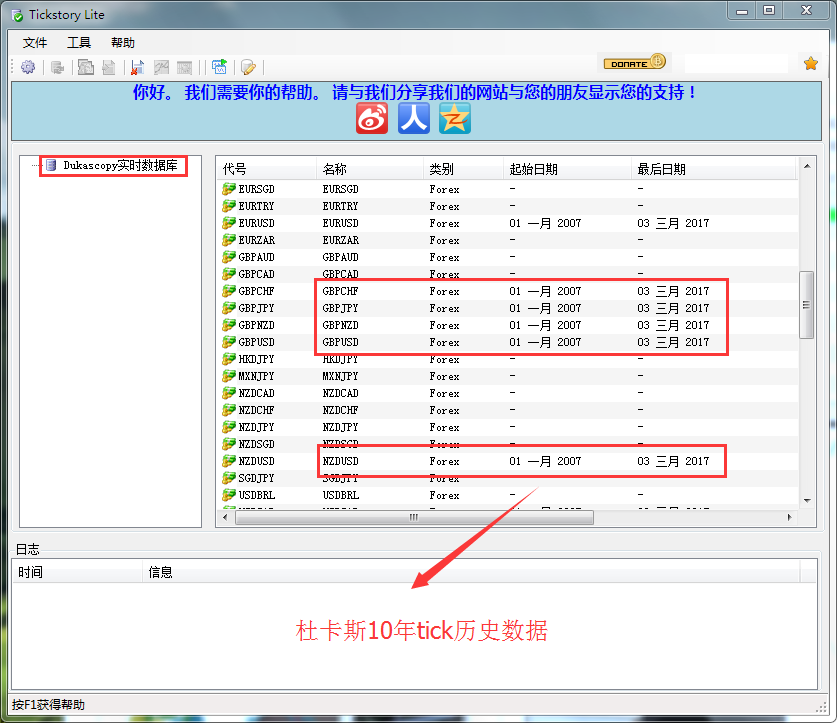
Task: Select the GBPJPY symbol row
Action: coord(507,308)
